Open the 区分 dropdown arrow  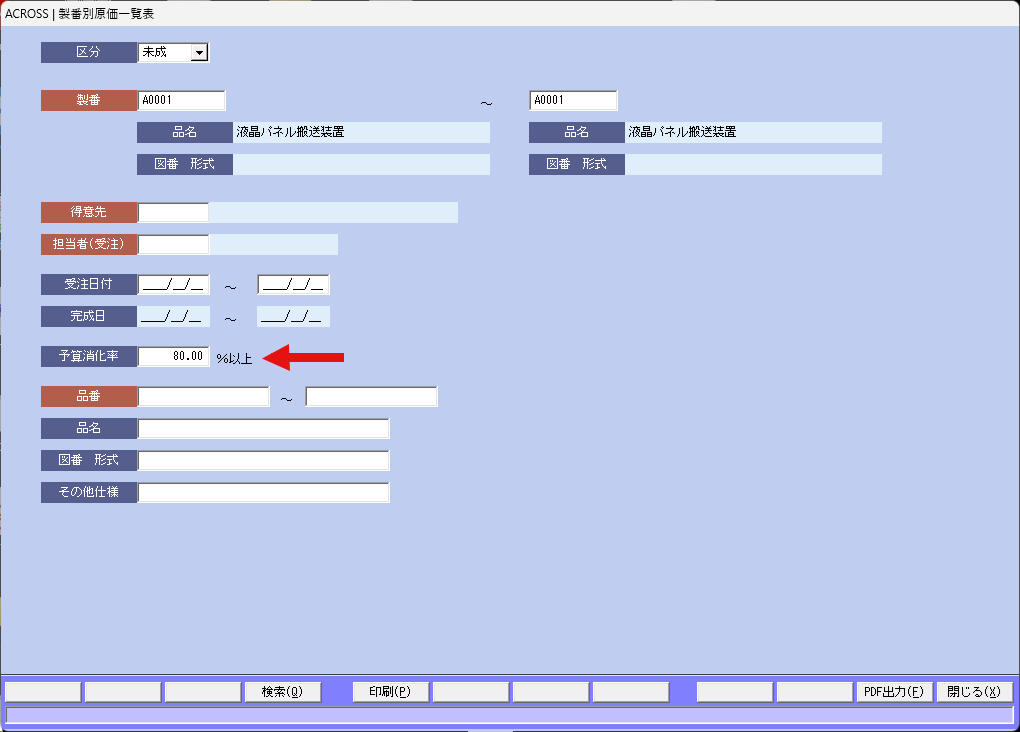pyautogui.click(x=199, y=53)
